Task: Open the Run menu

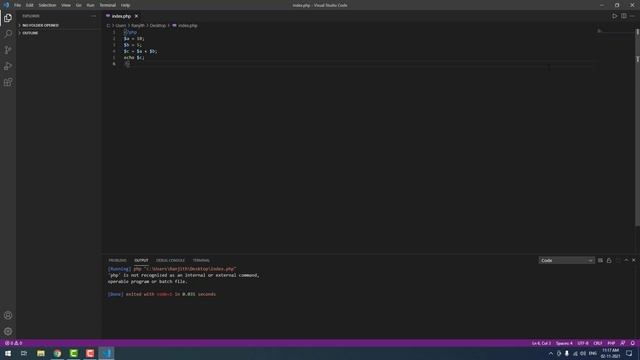Action: pyautogui.click(x=90, y=5)
